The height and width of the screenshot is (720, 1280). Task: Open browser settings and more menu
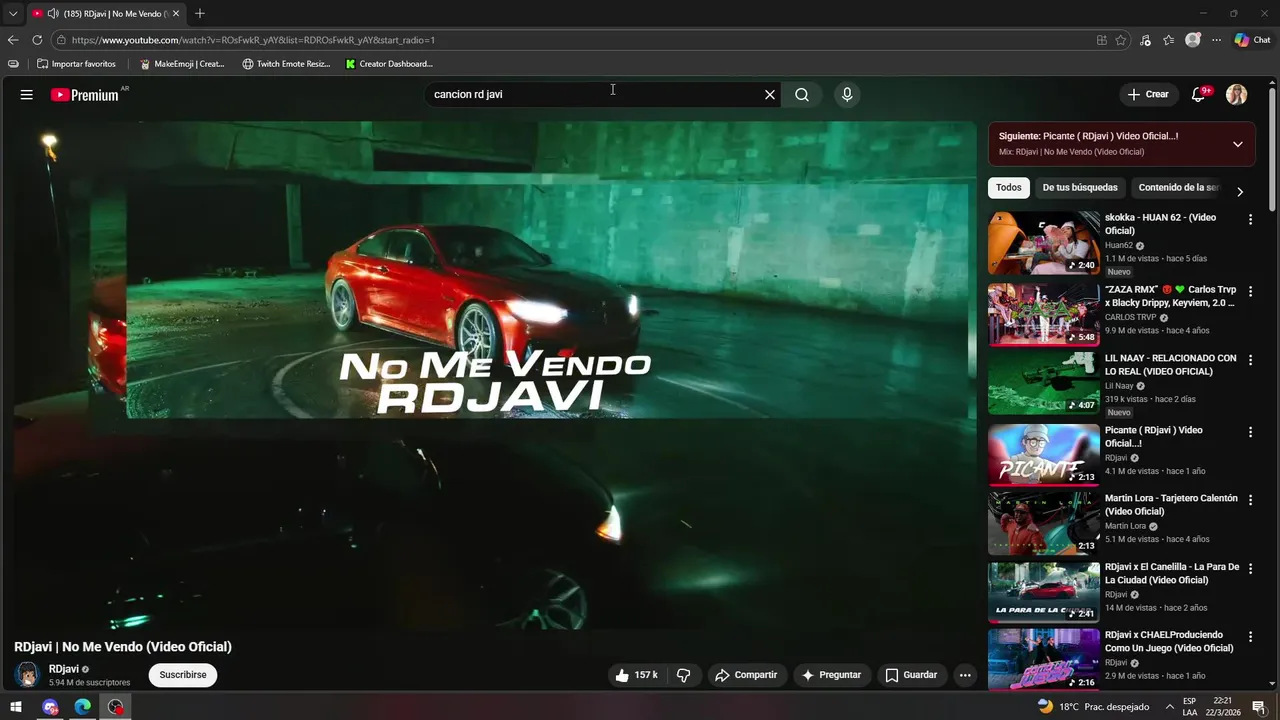click(x=1217, y=40)
